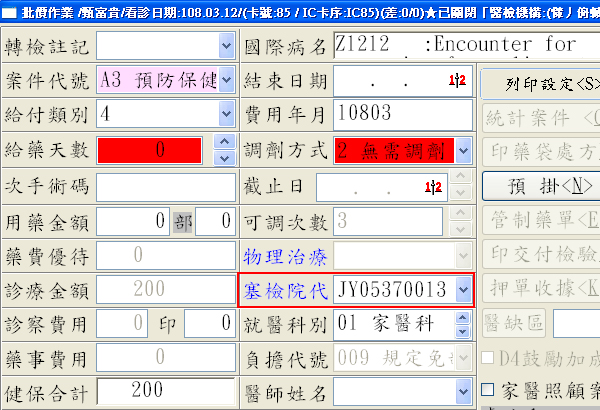Open the calendar picker for 截止日
600x410 pixels.
click(433, 186)
